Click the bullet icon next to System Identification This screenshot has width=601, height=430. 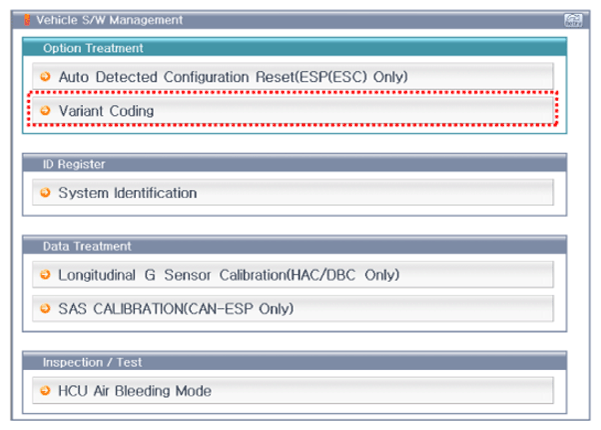45,193
